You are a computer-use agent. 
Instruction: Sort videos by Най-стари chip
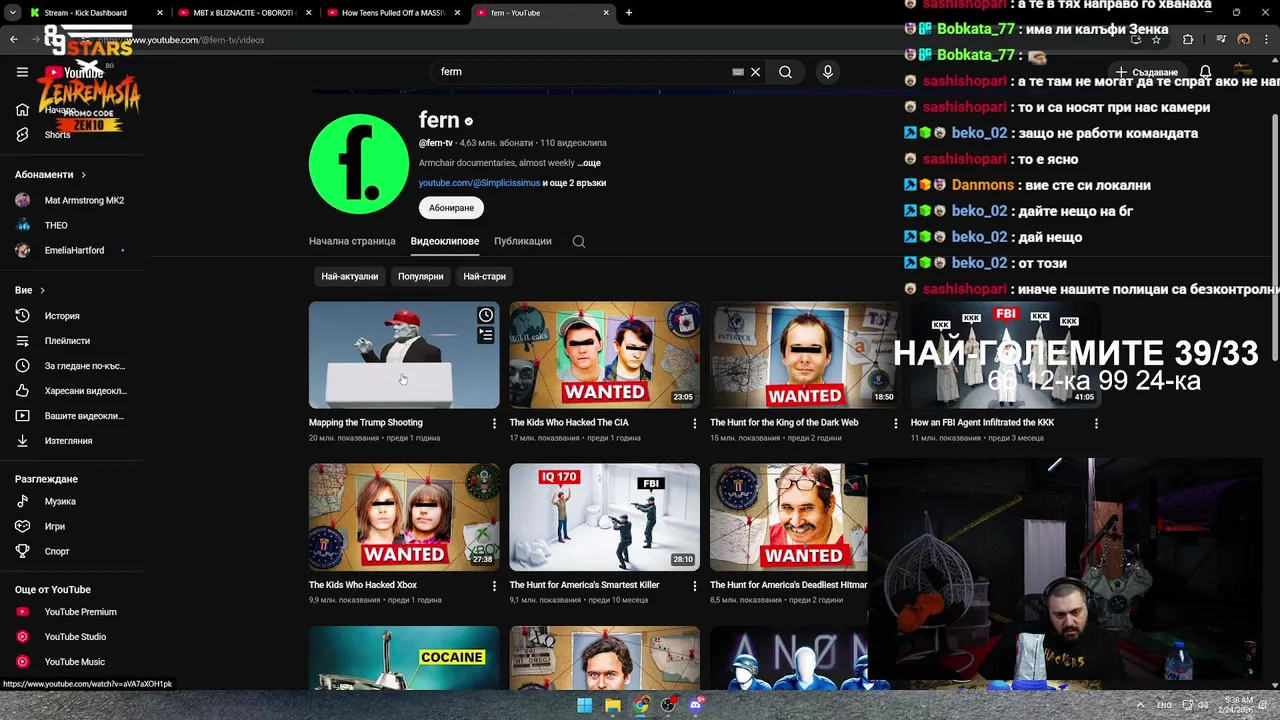click(x=485, y=276)
